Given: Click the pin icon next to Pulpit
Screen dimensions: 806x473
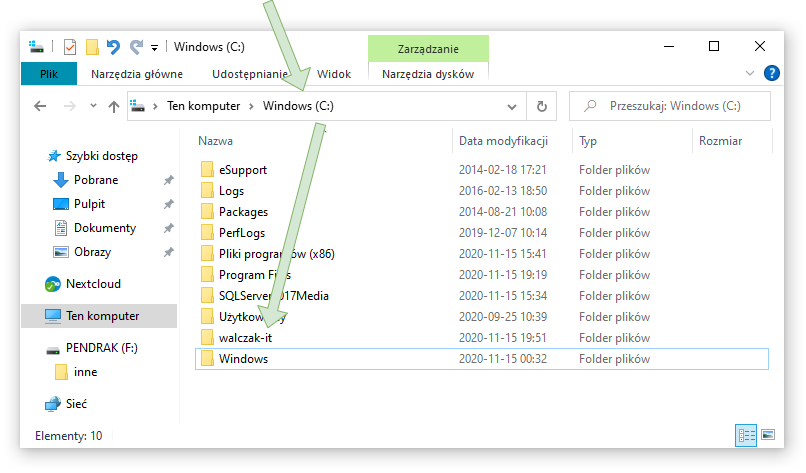Looking at the screenshot, I should pyautogui.click(x=168, y=204).
